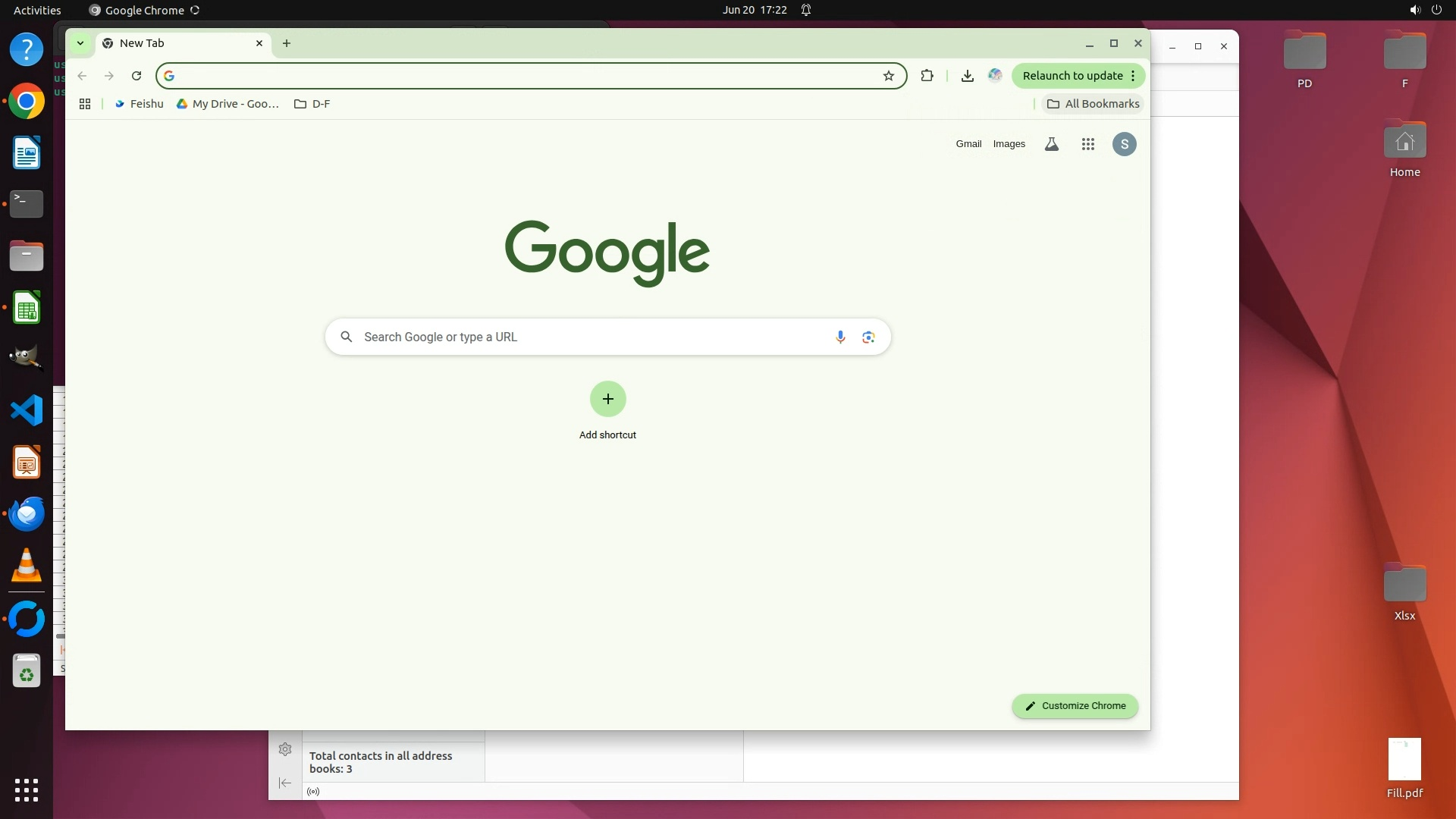Expand the D-F bookmark folder
The image size is (1456, 819).
pos(312,104)
